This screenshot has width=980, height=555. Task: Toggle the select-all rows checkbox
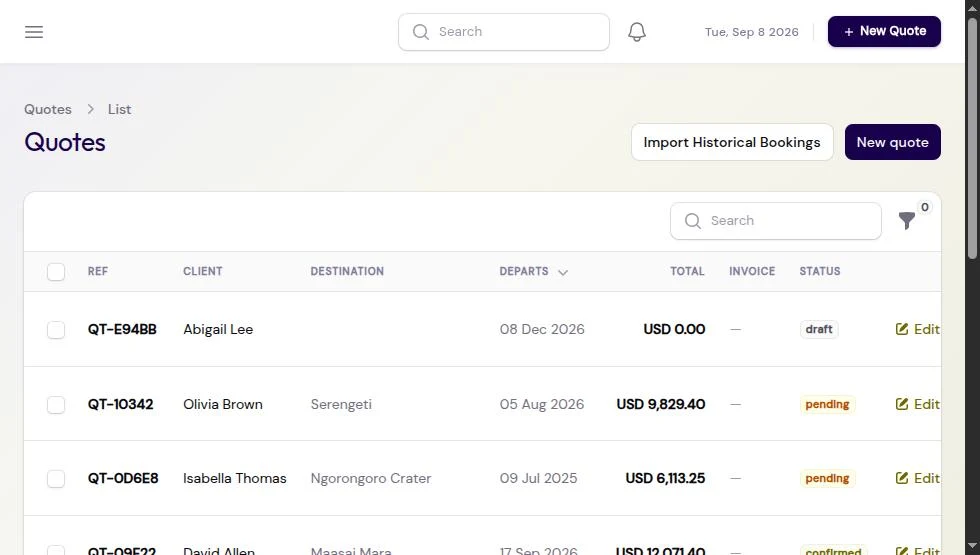click(56, 272)
